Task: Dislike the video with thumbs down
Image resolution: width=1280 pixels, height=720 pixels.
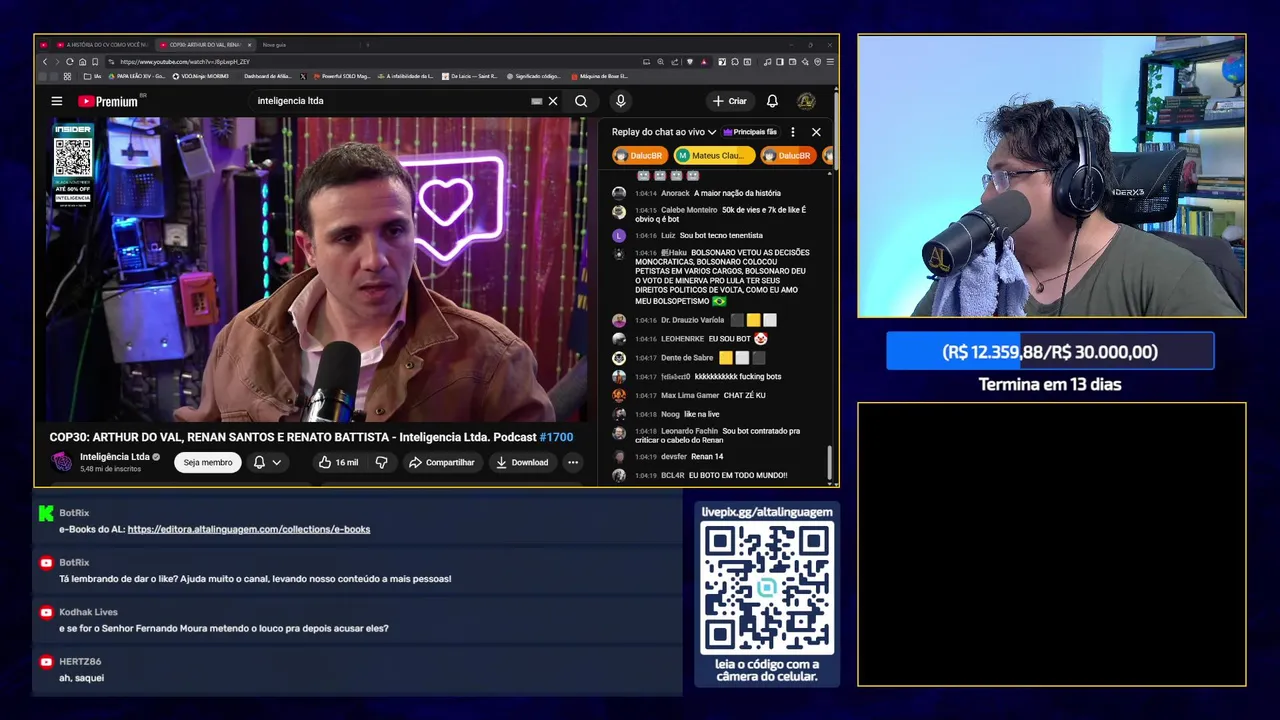Action: click(381, 462)
